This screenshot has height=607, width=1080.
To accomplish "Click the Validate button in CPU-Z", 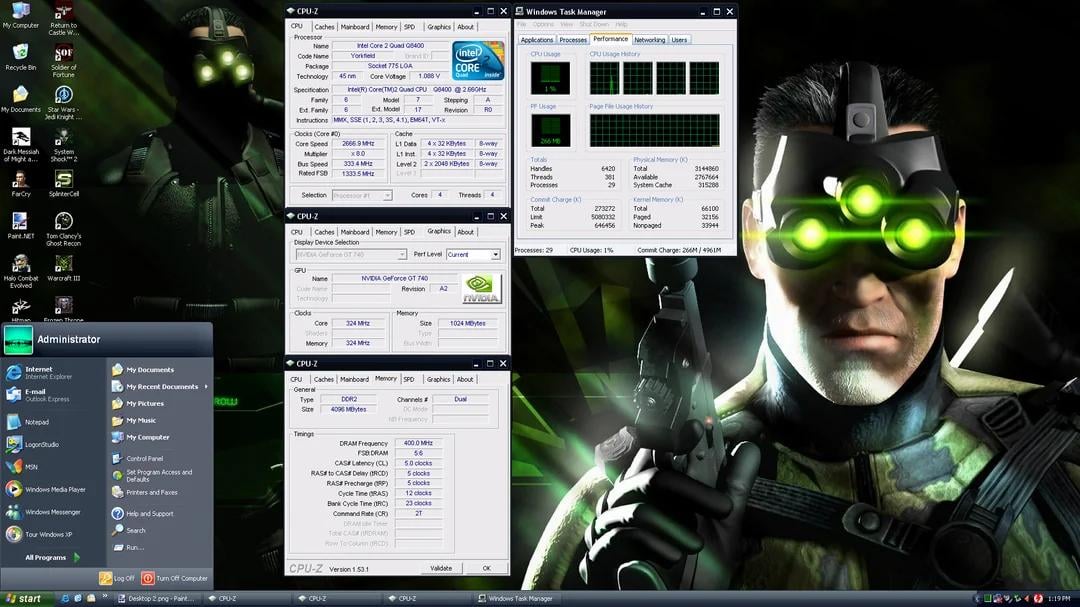I will [x=440, y=568].
